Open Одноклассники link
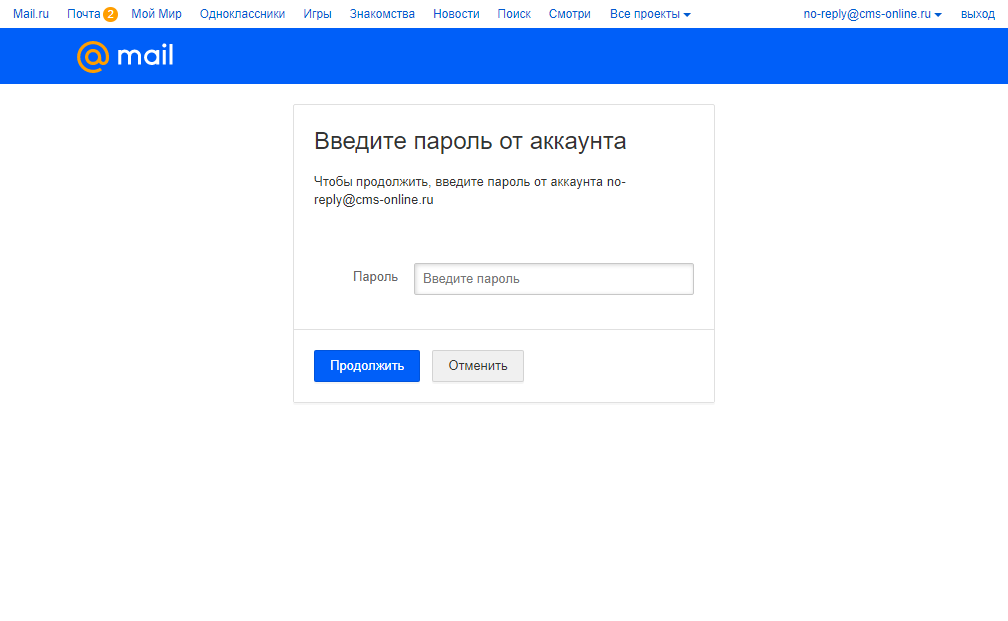Screen dimensions: 1008x621 click(x=242, y=14)
